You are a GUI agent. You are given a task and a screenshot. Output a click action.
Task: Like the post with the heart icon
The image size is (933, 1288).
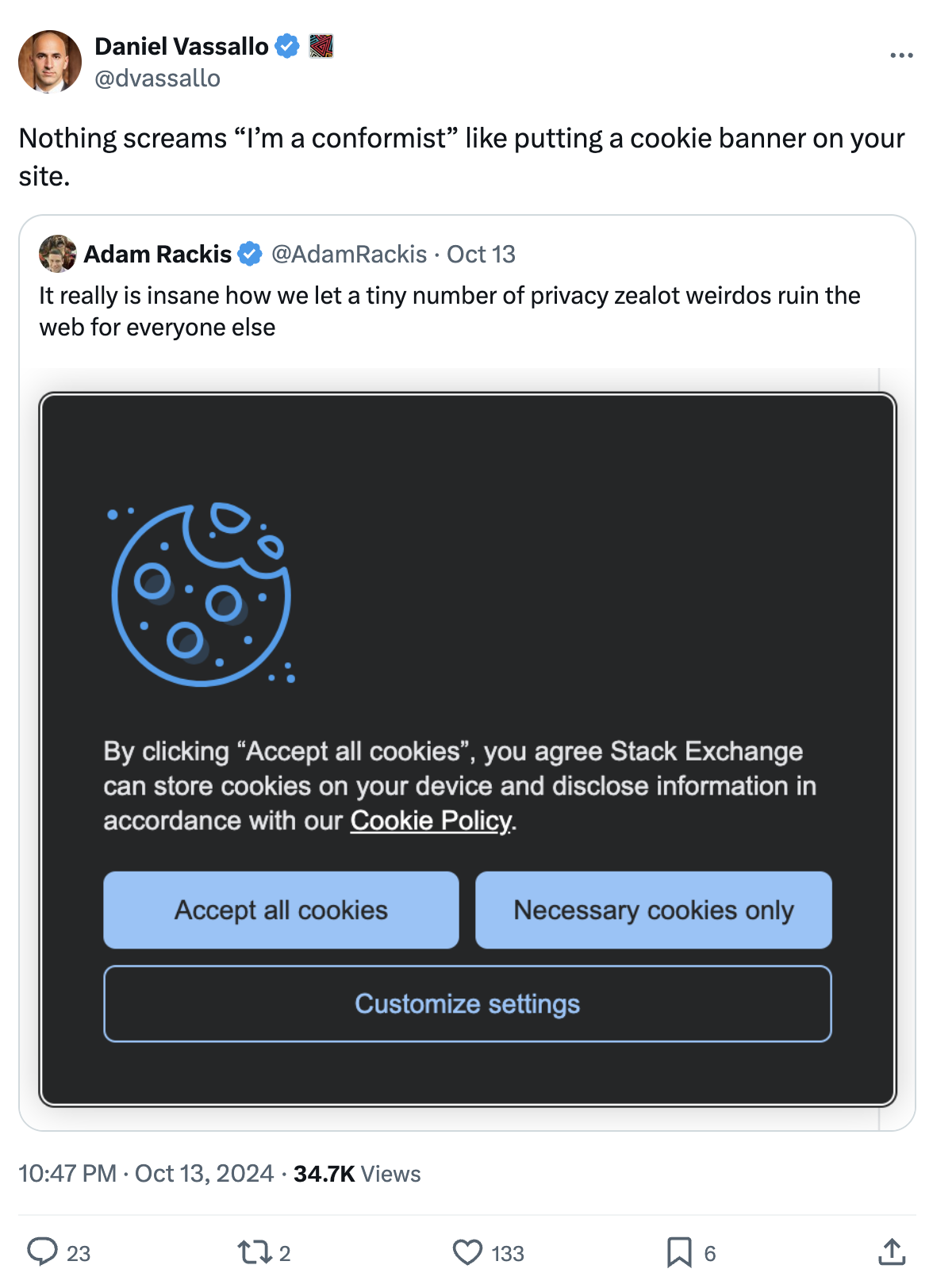[x=467, y=1252]
